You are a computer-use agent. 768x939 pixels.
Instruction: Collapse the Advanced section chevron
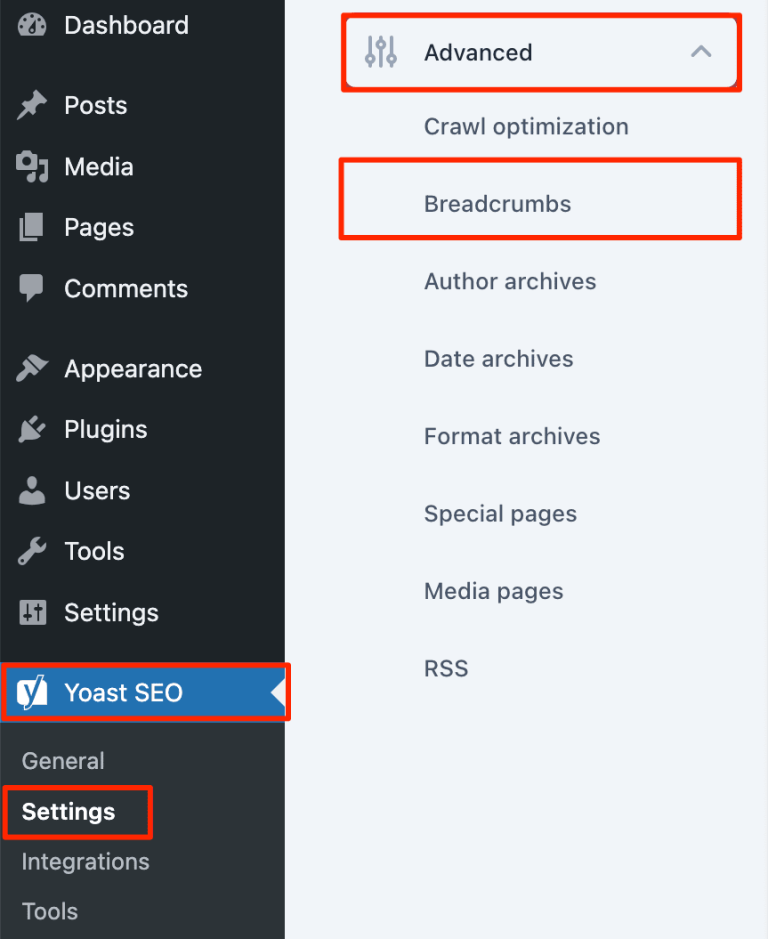tap(702, 52)
